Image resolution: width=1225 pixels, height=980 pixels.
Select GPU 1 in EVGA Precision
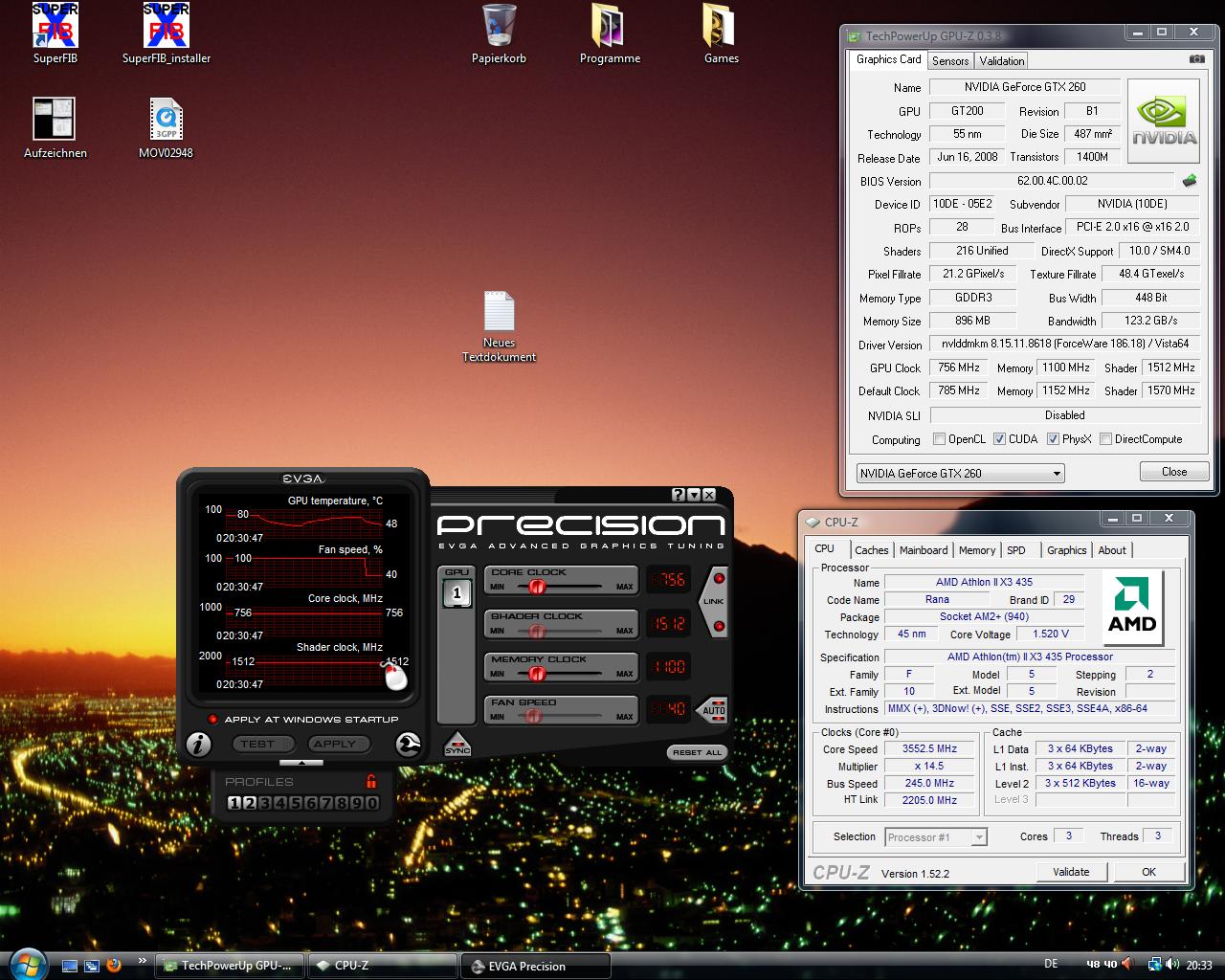coord(457,593)
